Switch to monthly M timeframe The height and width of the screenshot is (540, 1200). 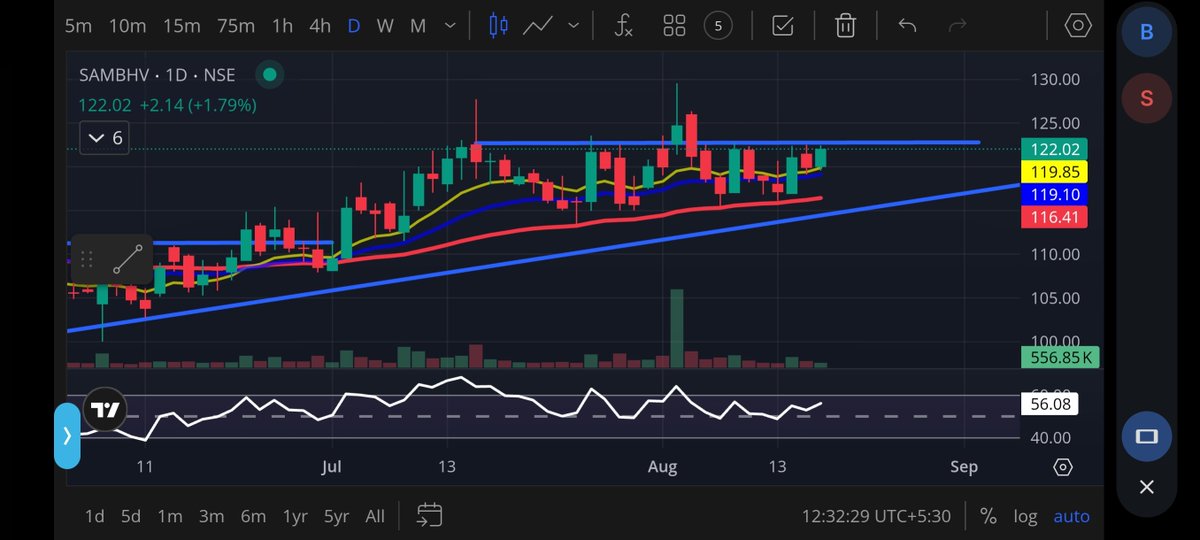418,26
